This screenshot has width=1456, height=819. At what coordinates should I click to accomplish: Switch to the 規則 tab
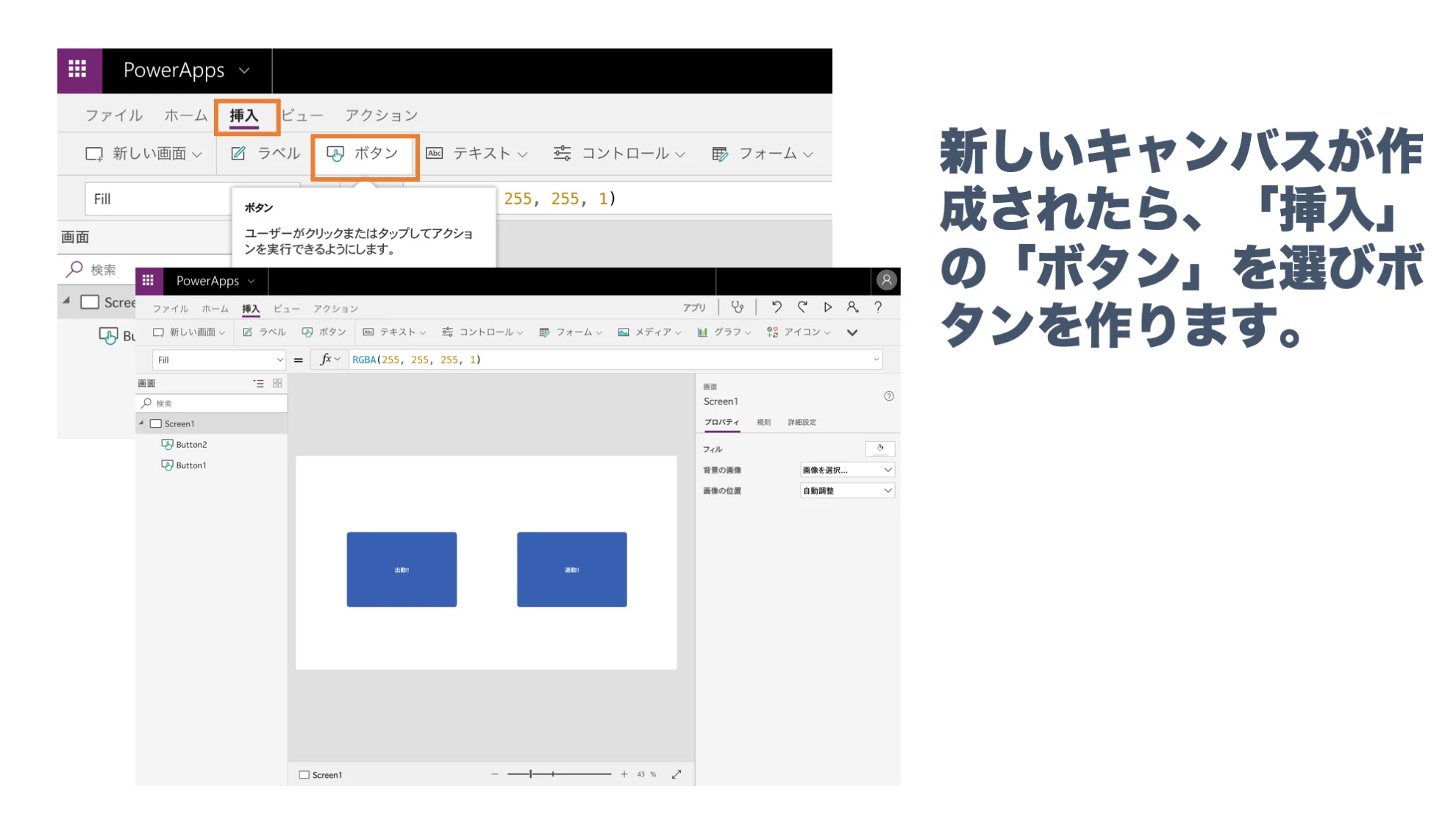(x=763, y=422)
